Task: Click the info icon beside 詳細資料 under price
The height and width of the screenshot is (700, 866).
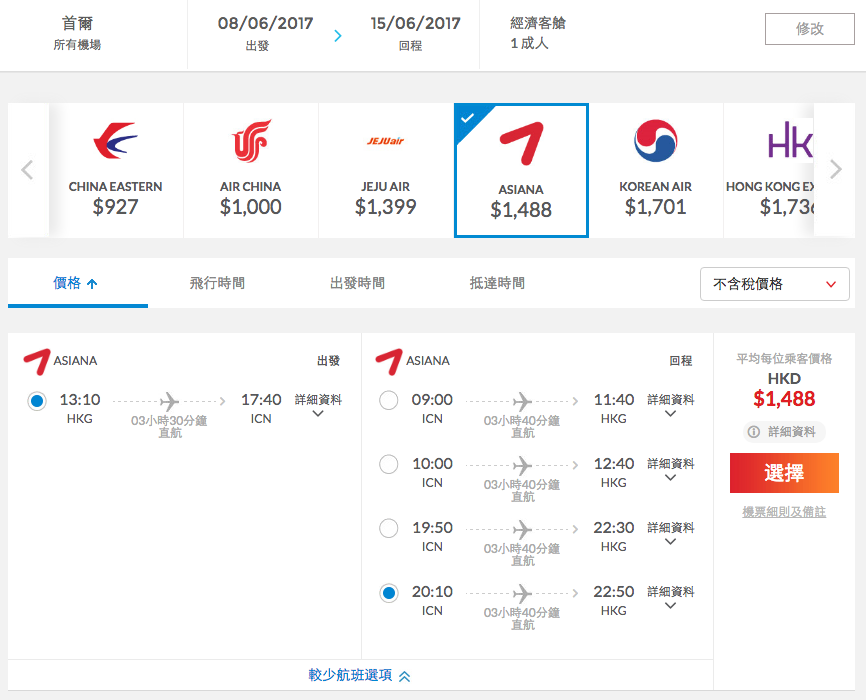Action: (x=754, y=431)
